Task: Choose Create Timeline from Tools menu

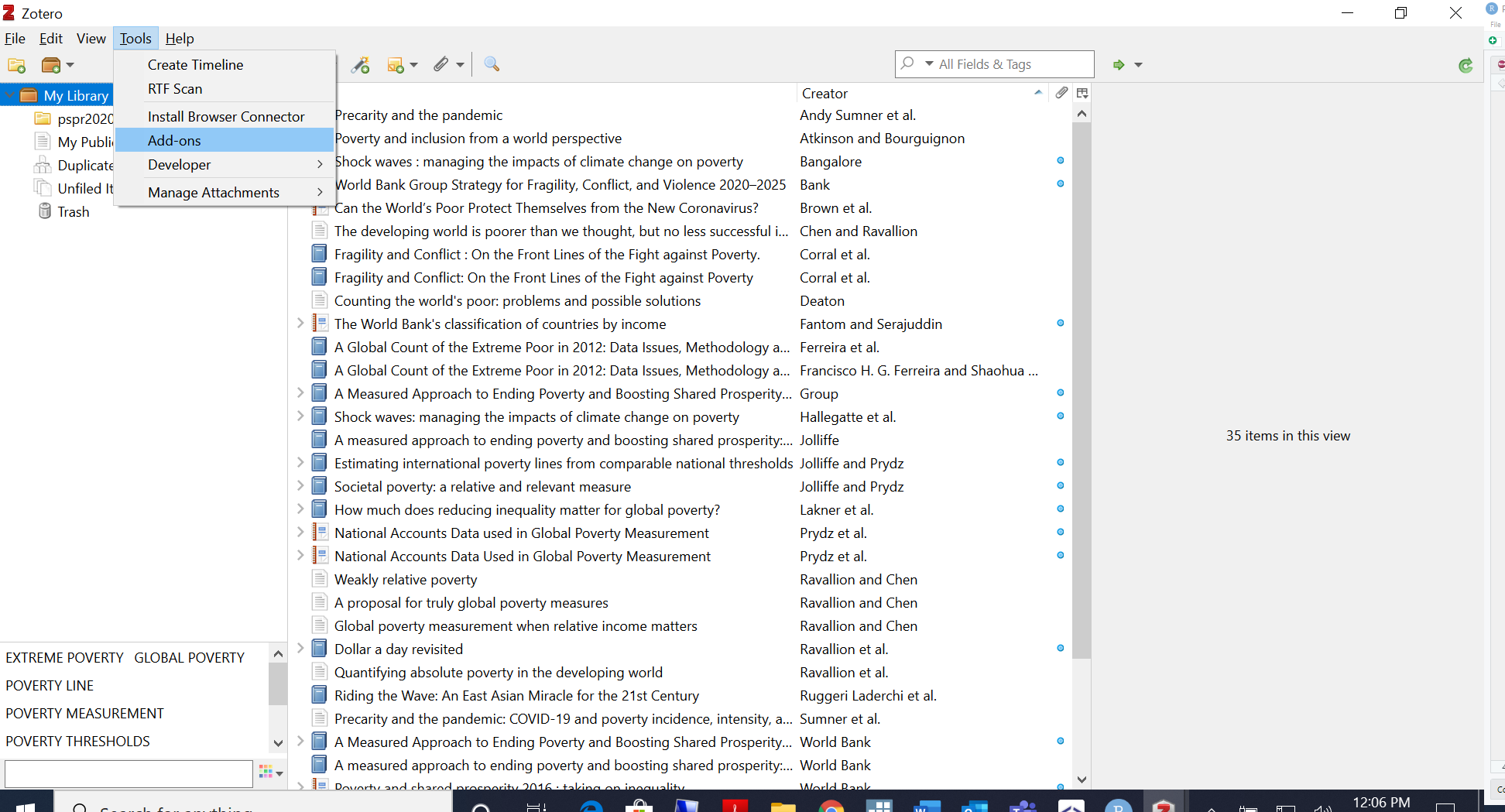Action: [x=225, y=65]
